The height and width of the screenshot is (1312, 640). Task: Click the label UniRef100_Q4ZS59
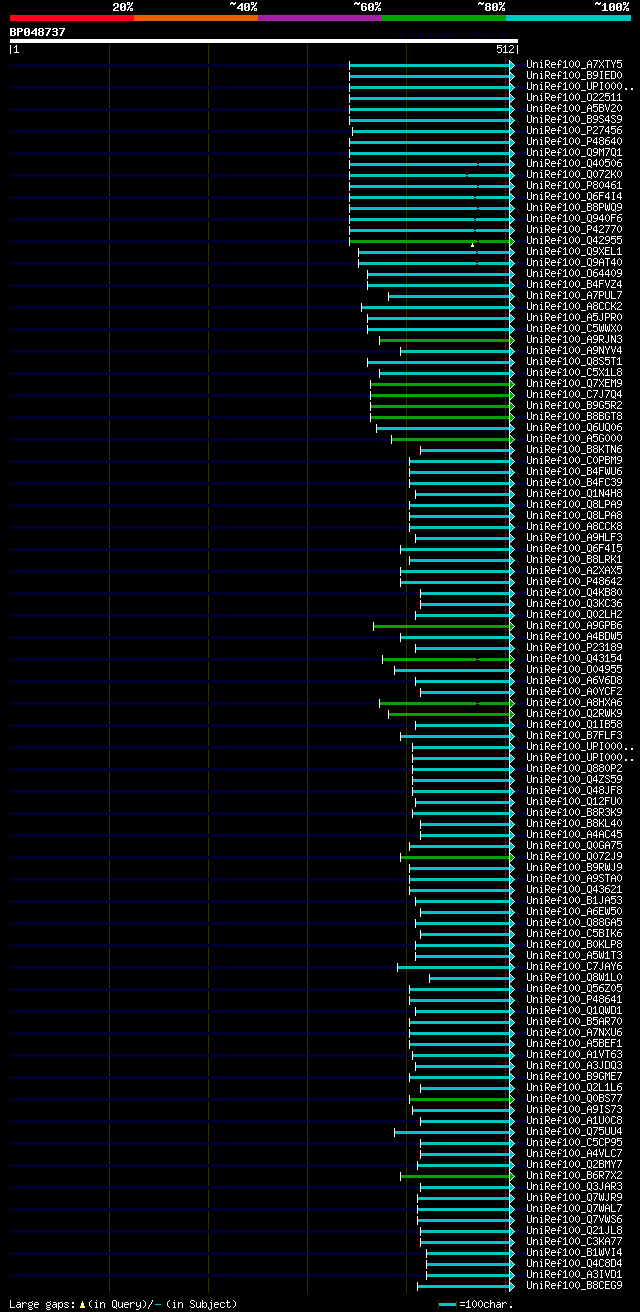(574, 779)
